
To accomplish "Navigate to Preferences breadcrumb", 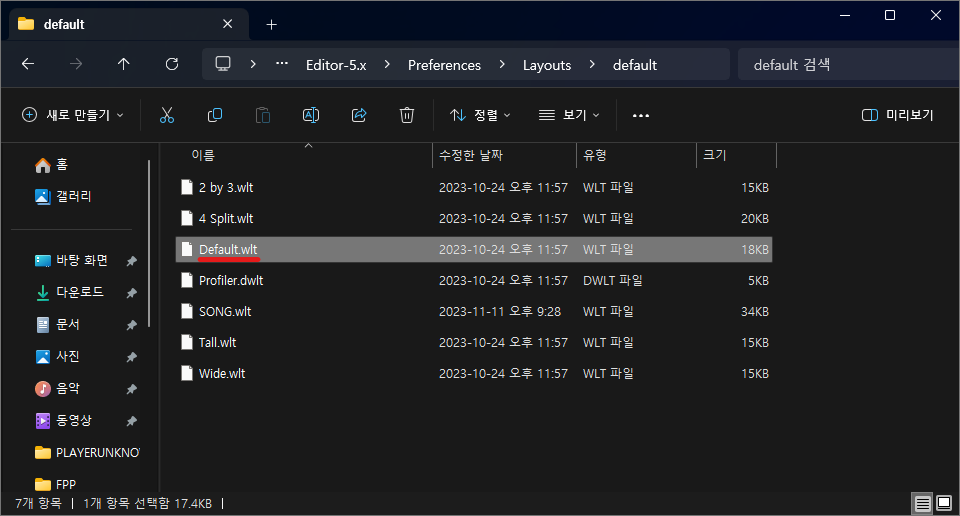I will point(444,65).
